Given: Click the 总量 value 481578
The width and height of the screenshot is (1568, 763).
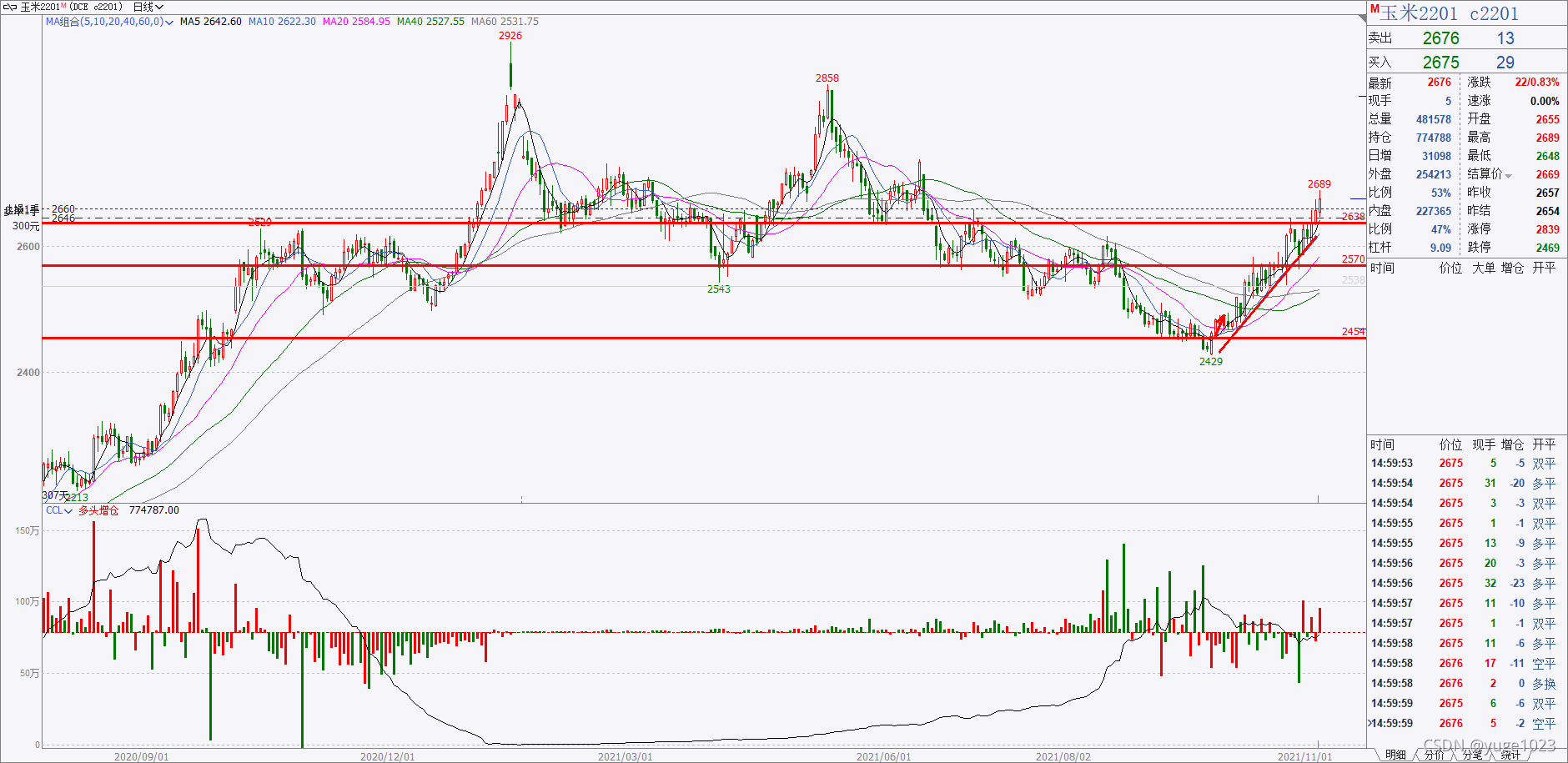Looking at the screenshot, I should coord(1433,119).
